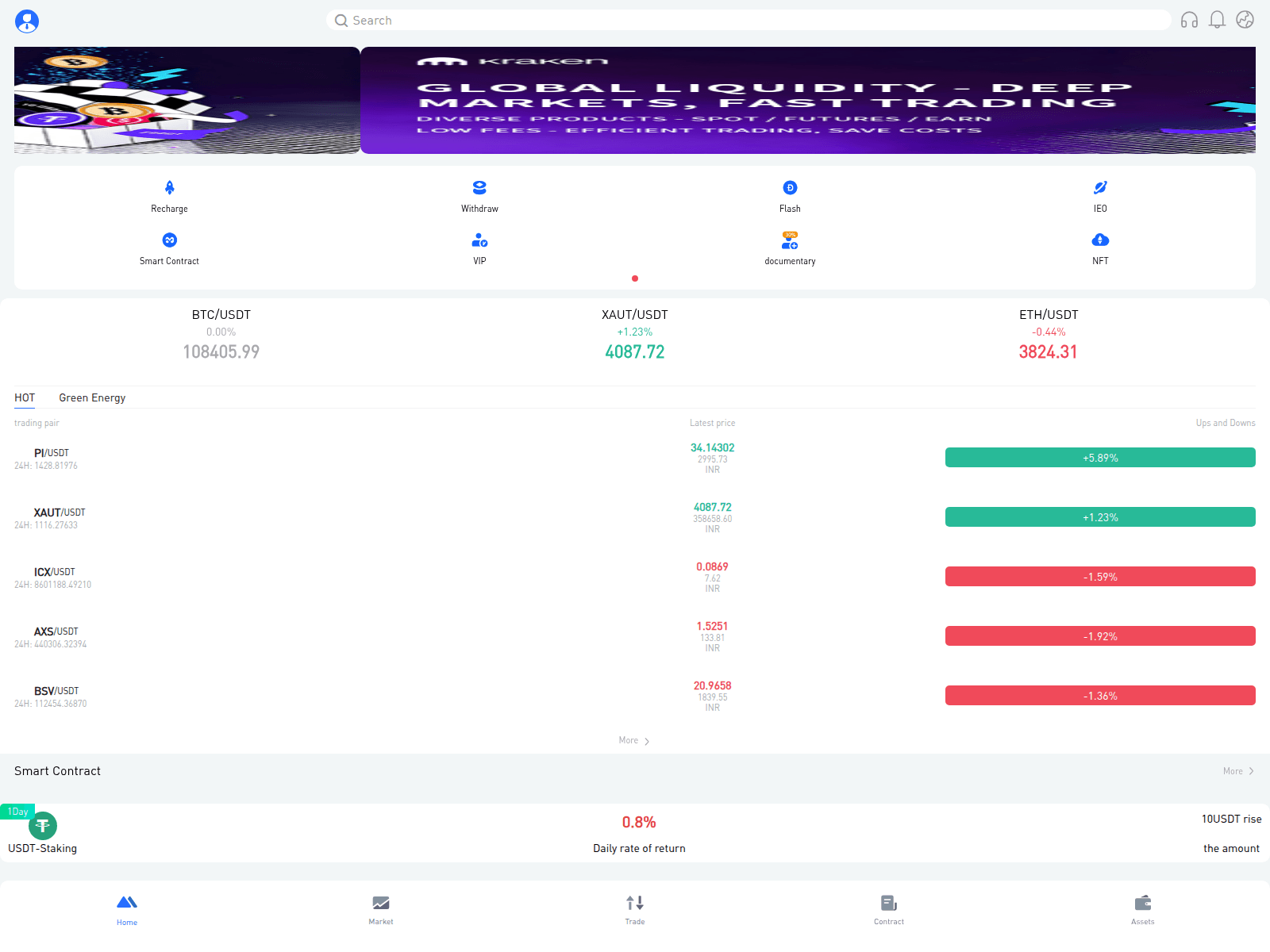The width and height of the screenshot is (1270, 952).
Task: Open the documentary feature
Action: [x=790, y=247]
